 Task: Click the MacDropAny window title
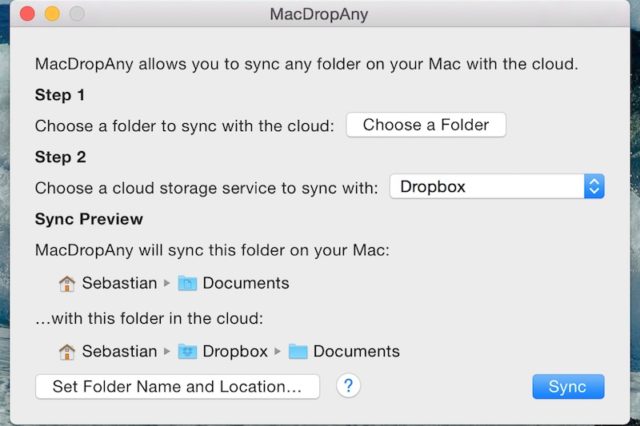coord(320,15)
